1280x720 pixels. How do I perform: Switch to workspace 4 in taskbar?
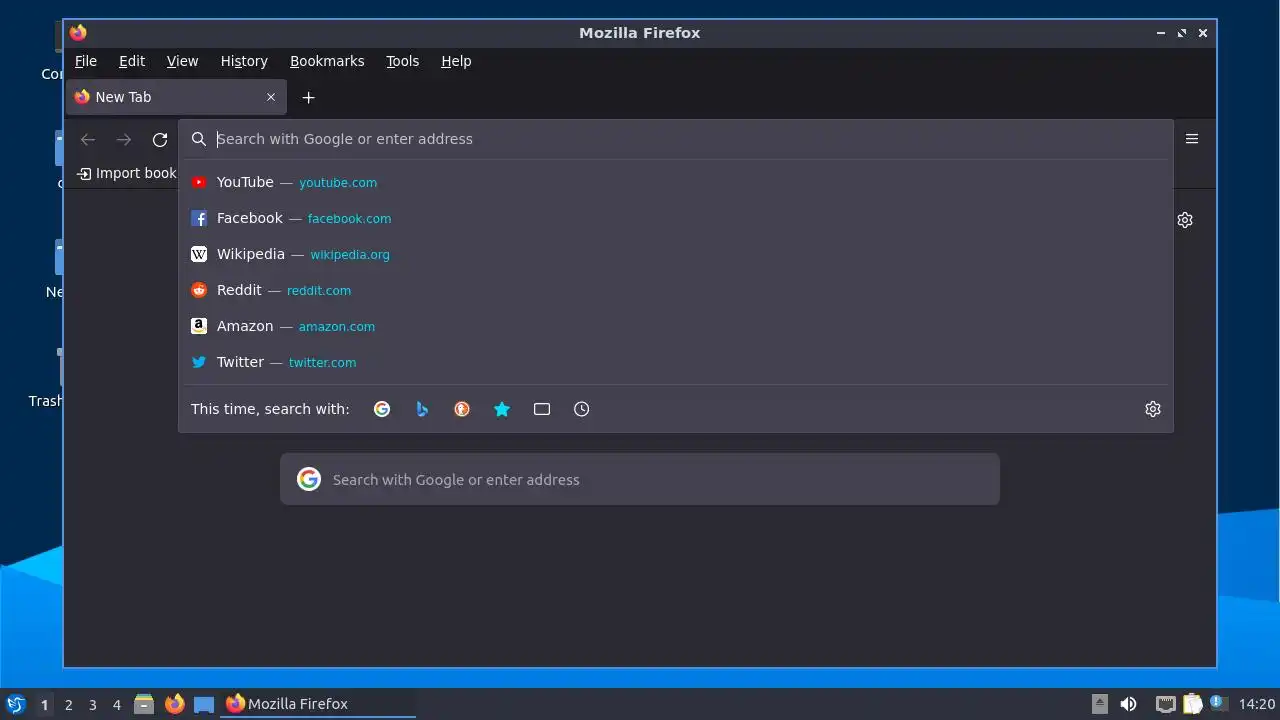[117, 705]
